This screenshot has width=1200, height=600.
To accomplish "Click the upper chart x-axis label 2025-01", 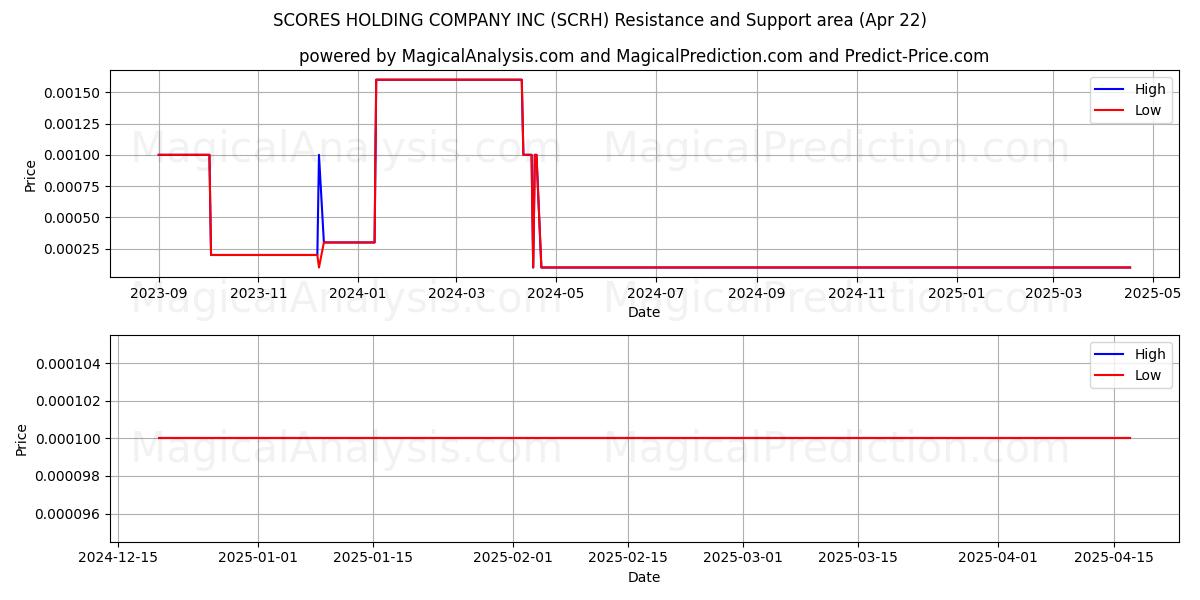I will click(x=957, y=293).
